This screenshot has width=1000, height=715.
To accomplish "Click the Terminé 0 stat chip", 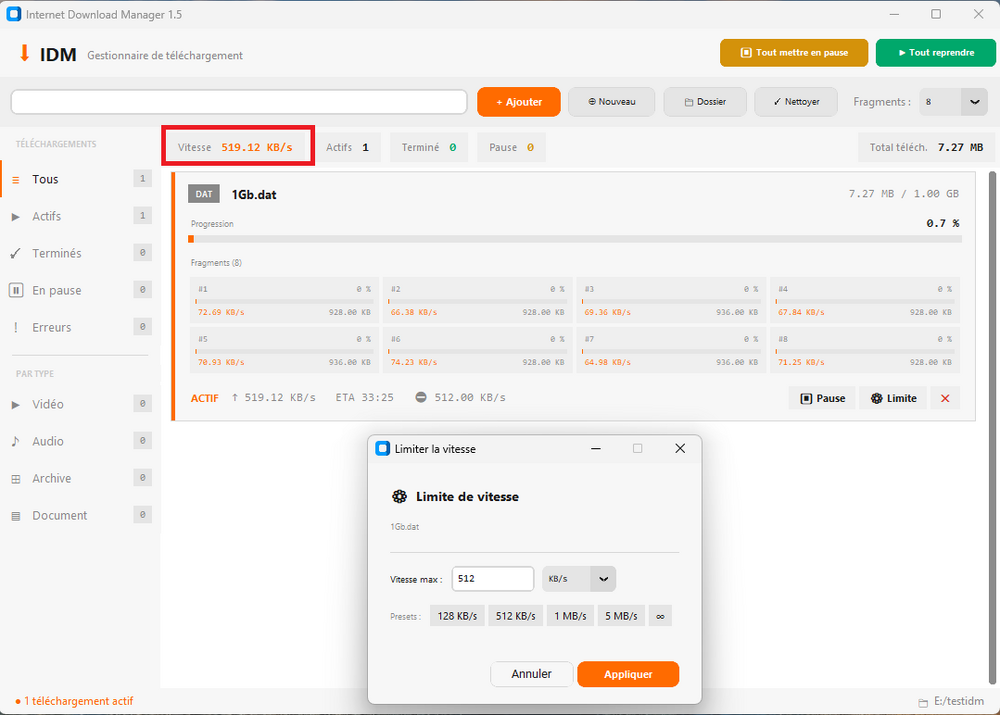I will (x=429, y=147).
